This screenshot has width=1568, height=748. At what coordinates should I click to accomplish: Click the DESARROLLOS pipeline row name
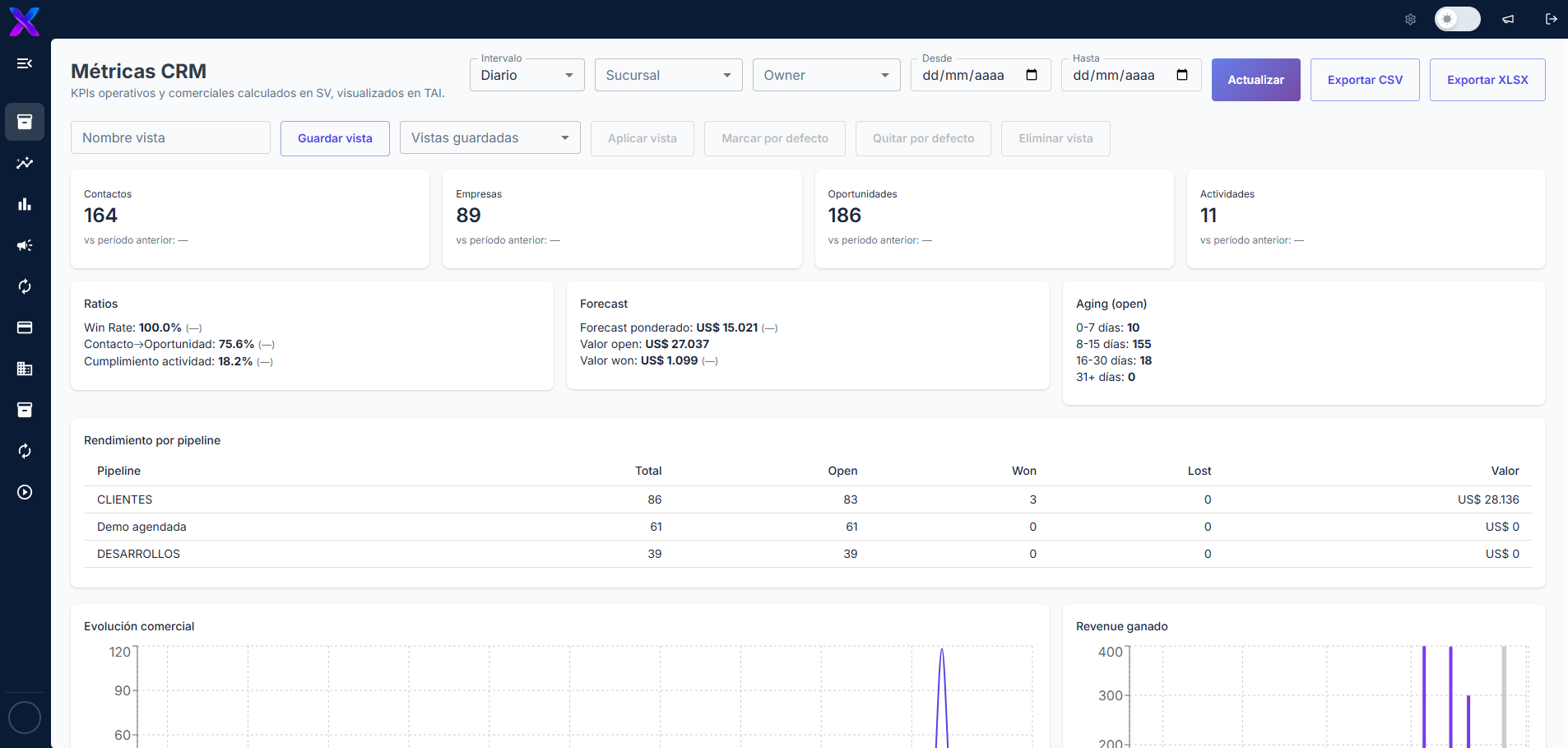pos(138,554)
